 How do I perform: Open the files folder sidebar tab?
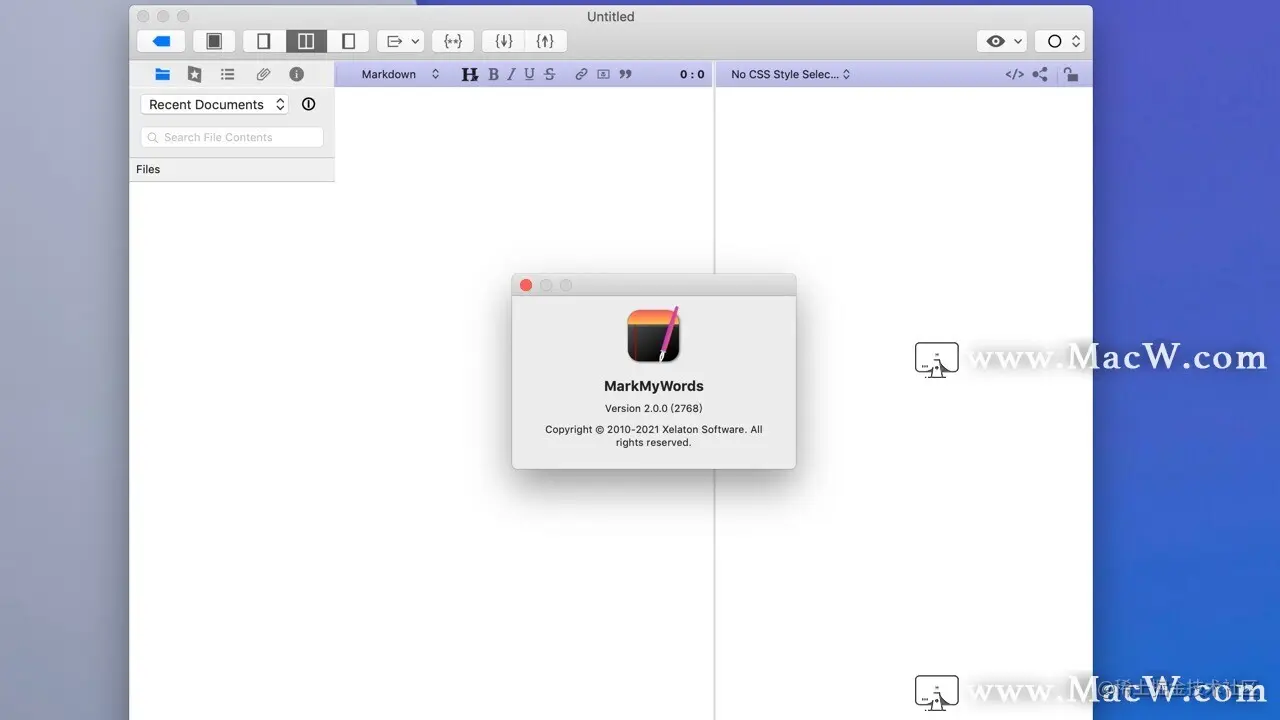[162, 74]
